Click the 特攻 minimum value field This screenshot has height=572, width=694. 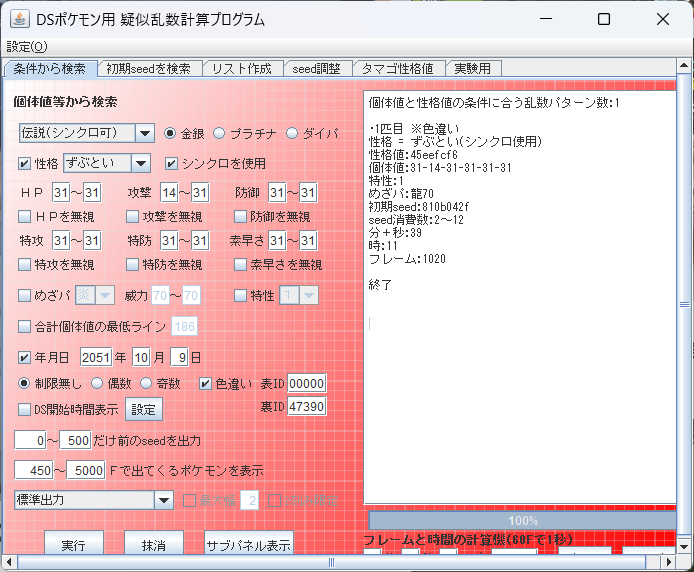point(61,240)
